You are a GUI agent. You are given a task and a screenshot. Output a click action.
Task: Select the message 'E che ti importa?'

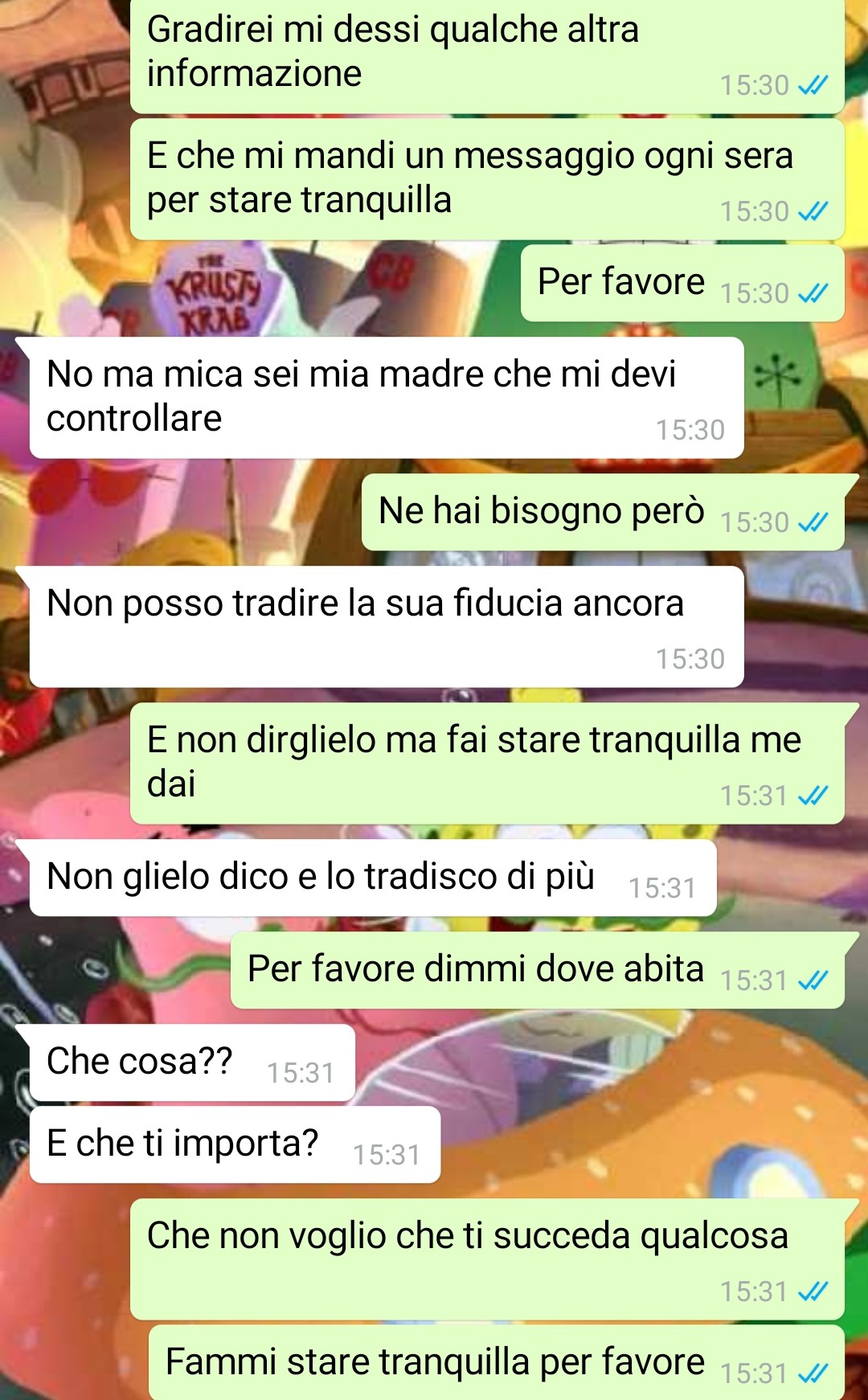(235, 1144)
